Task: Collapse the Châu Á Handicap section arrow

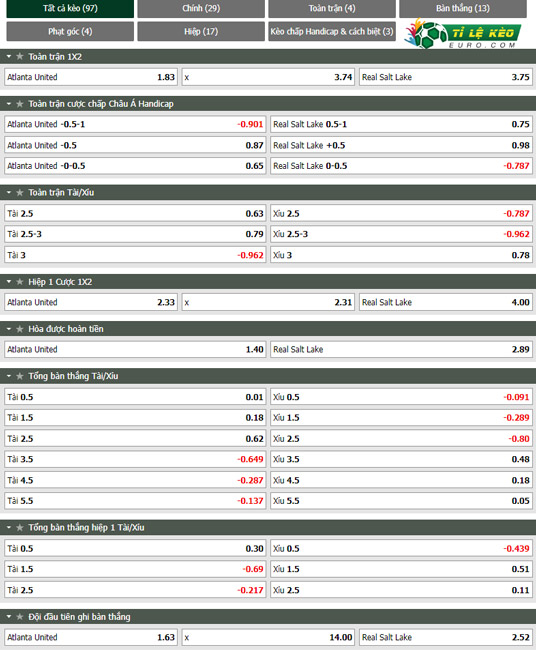Action: click(x=9, y=104)
